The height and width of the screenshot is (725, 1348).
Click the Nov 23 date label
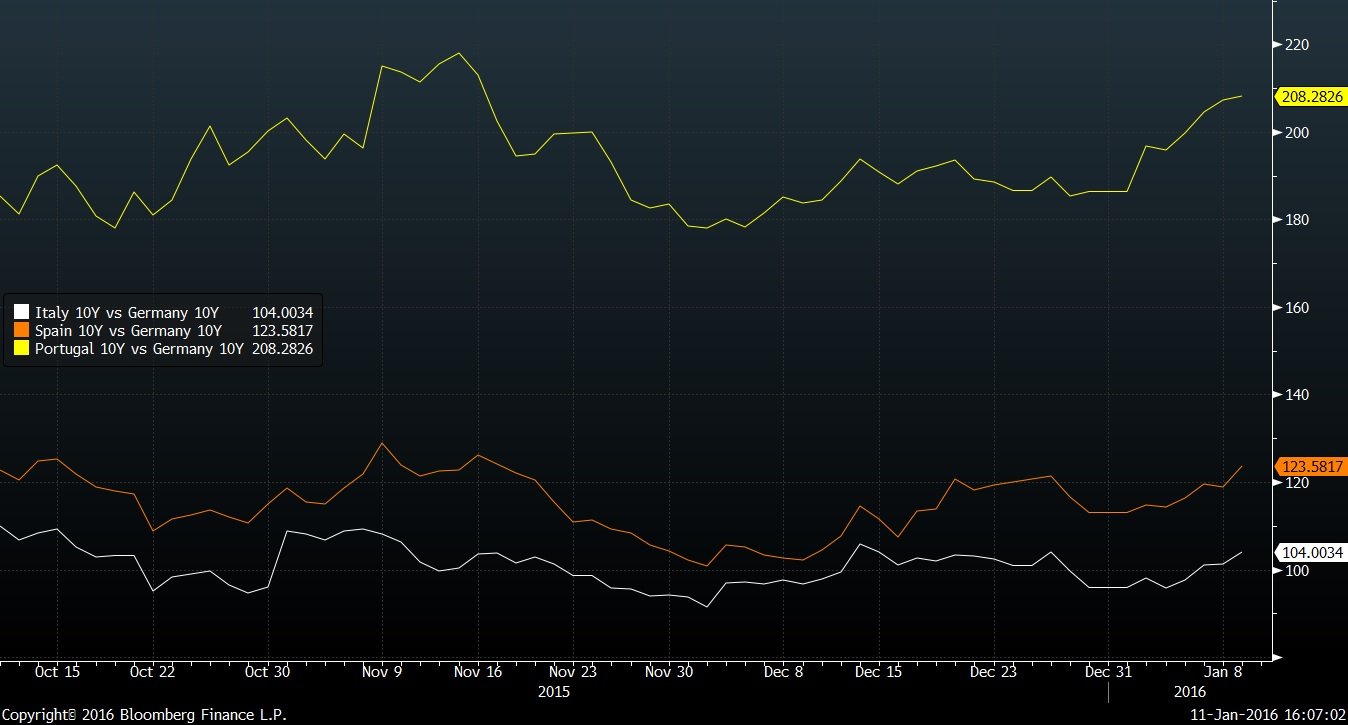(x=573, y=672)
